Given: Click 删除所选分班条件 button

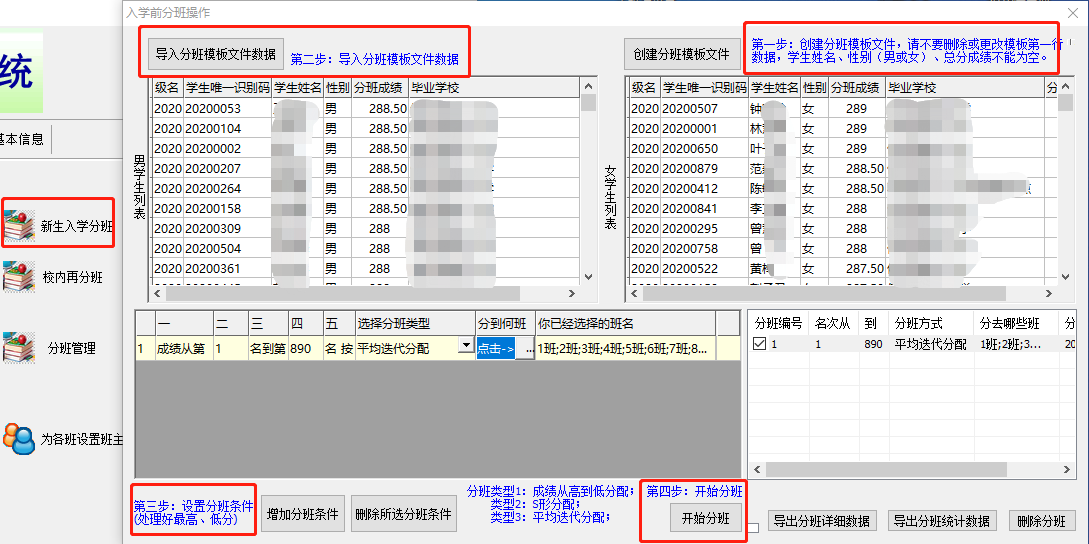Looking at the screenshot, I should pos(404,514).
